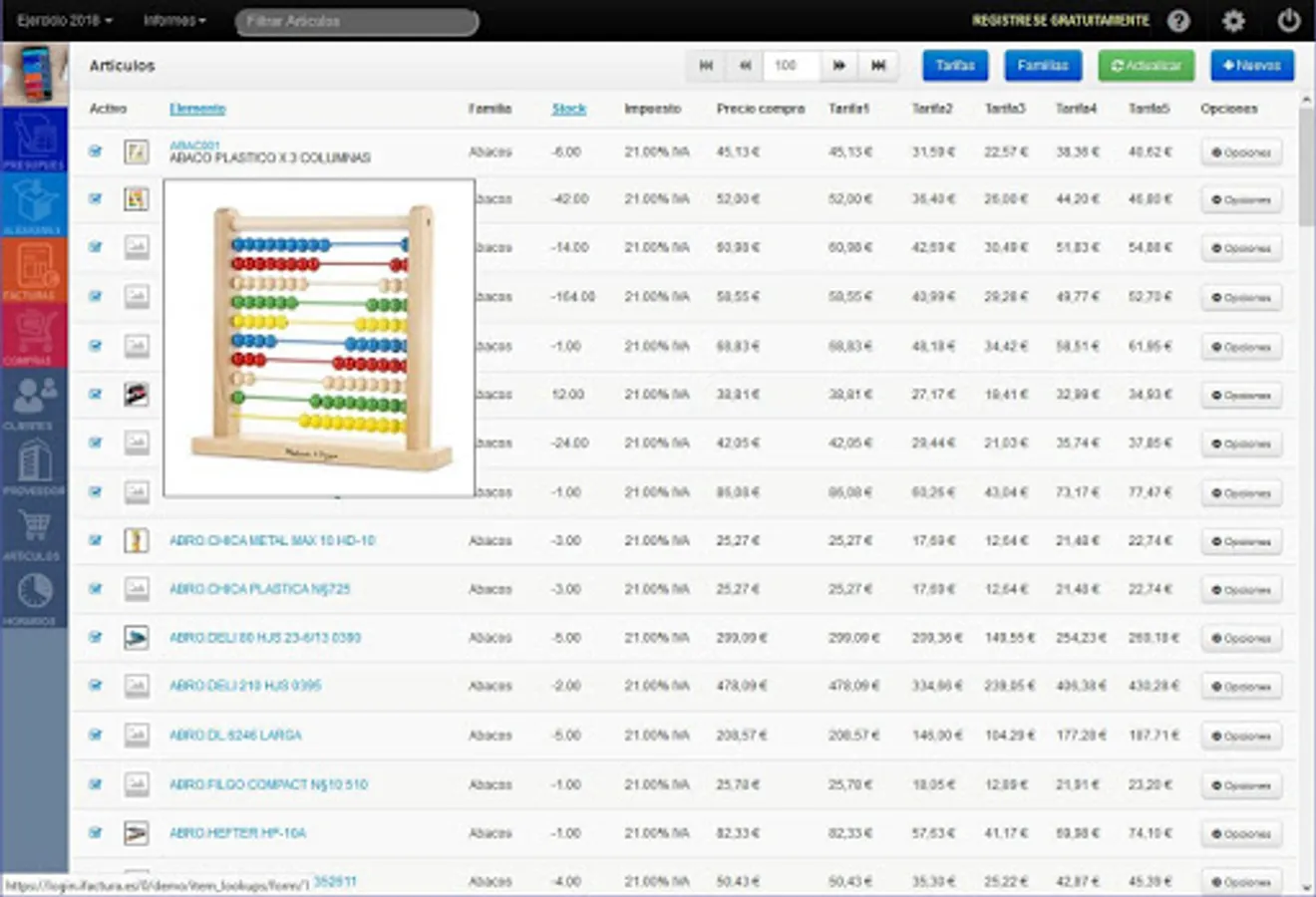Toggle Activo checkbox for ABRO FILGO COMPACT
The image size is (1316, 897).
(96, 784)
